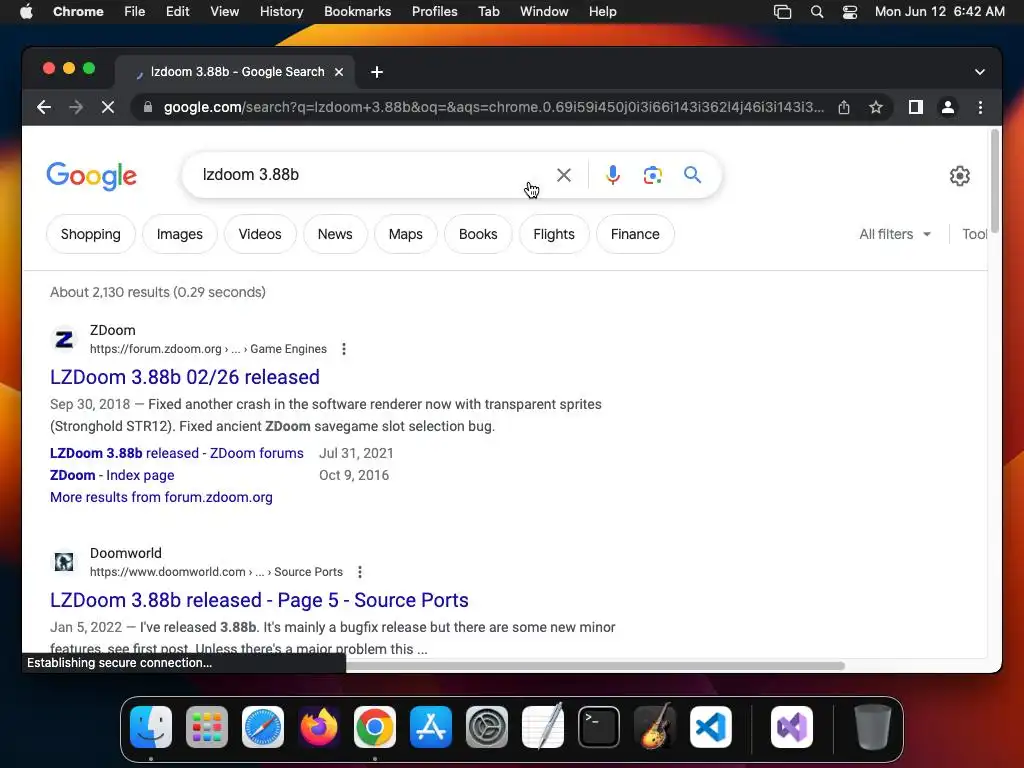Open macOS Control Center
The width and height of the screenshot is (1024, 768).
coord(850,12)
